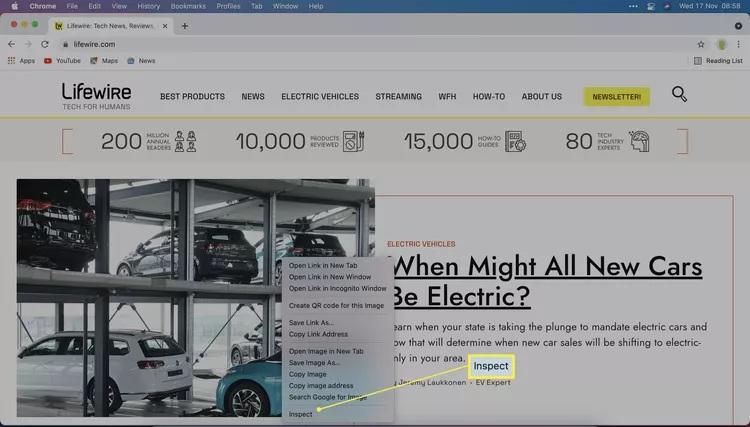
Task: Open the Chrome application menu
Action: click(x=43, y=6)
